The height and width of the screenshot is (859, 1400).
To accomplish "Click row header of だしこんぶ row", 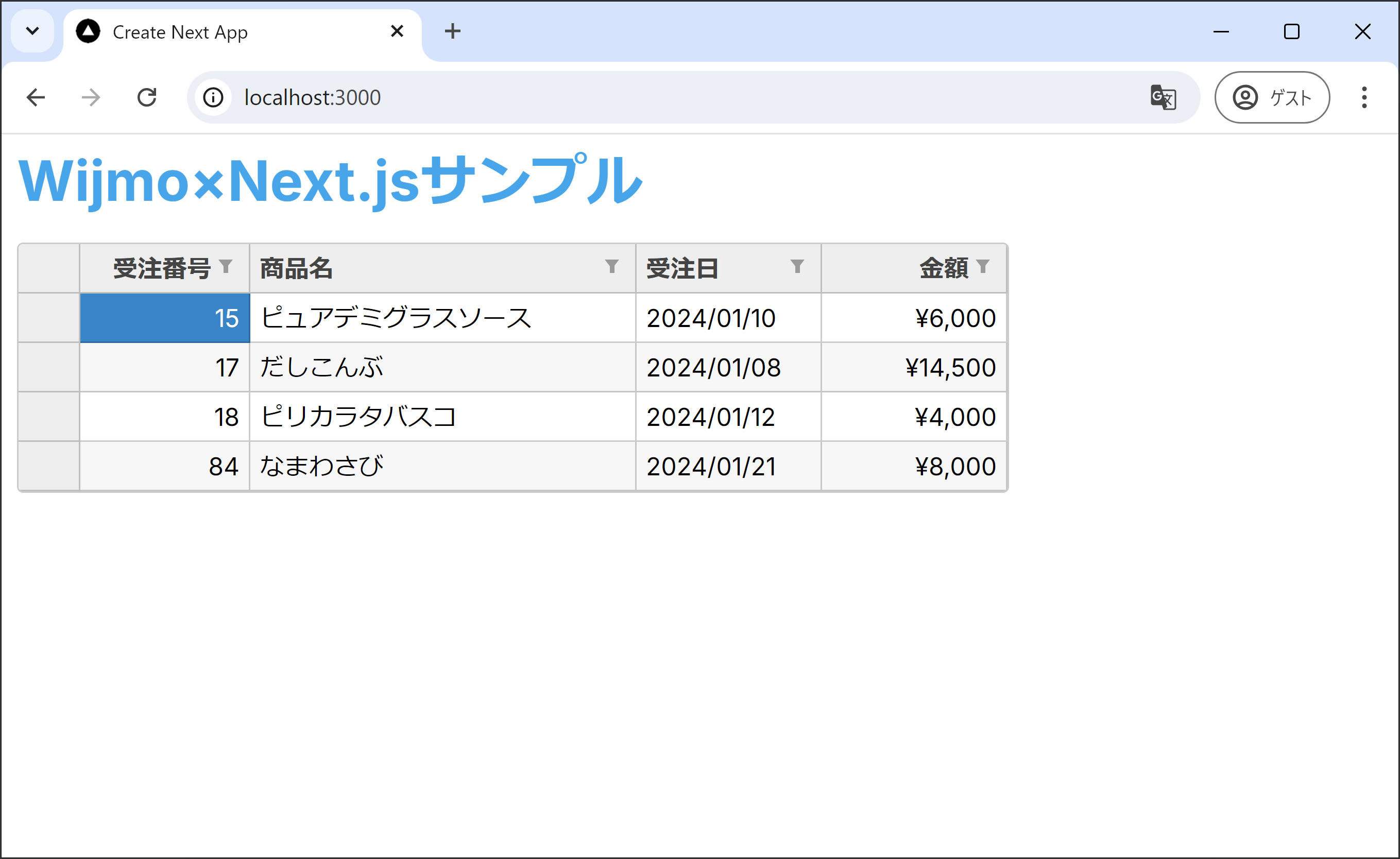I will (49, 368).
